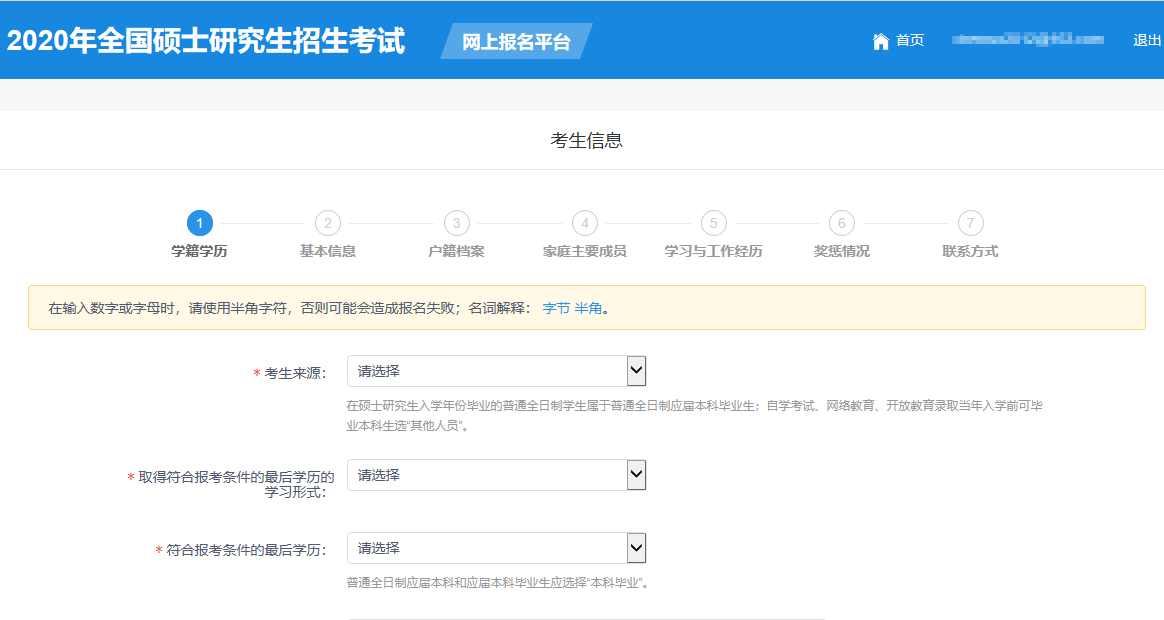Expand the 符合报考条件的最后学历 dropdown
Screen dimensions: 1164x620
tap(496, 548)
